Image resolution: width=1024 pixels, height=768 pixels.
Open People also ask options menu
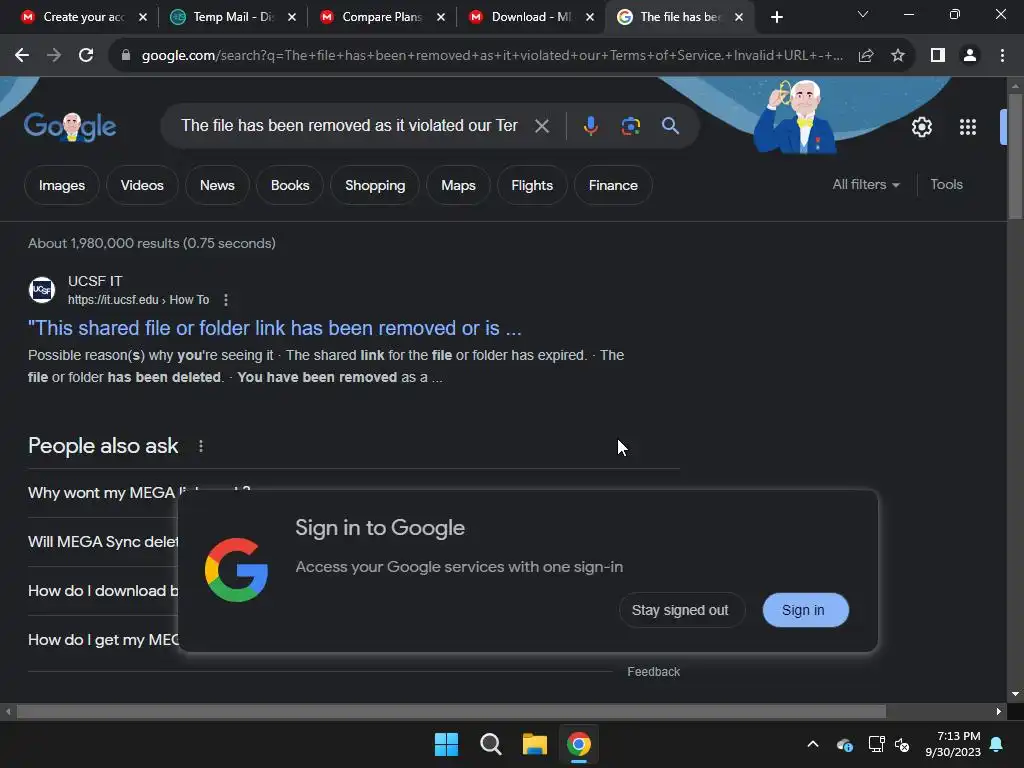[200, 446]
